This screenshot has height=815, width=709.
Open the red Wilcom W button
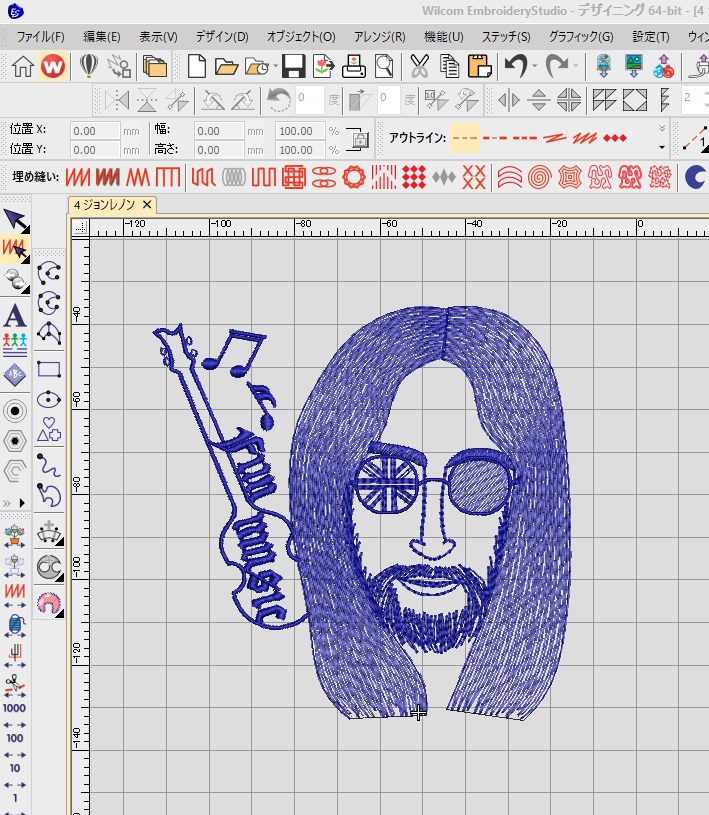click(52, 67)
